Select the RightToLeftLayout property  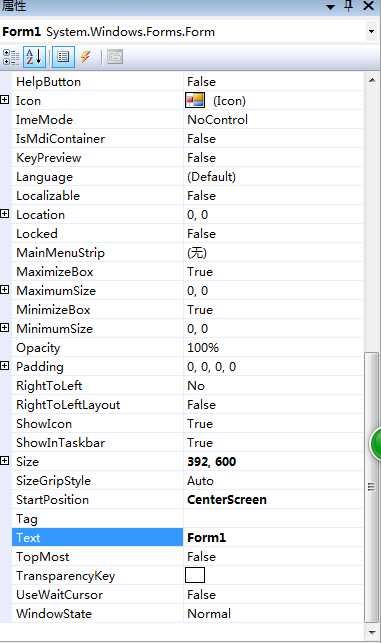68,405
